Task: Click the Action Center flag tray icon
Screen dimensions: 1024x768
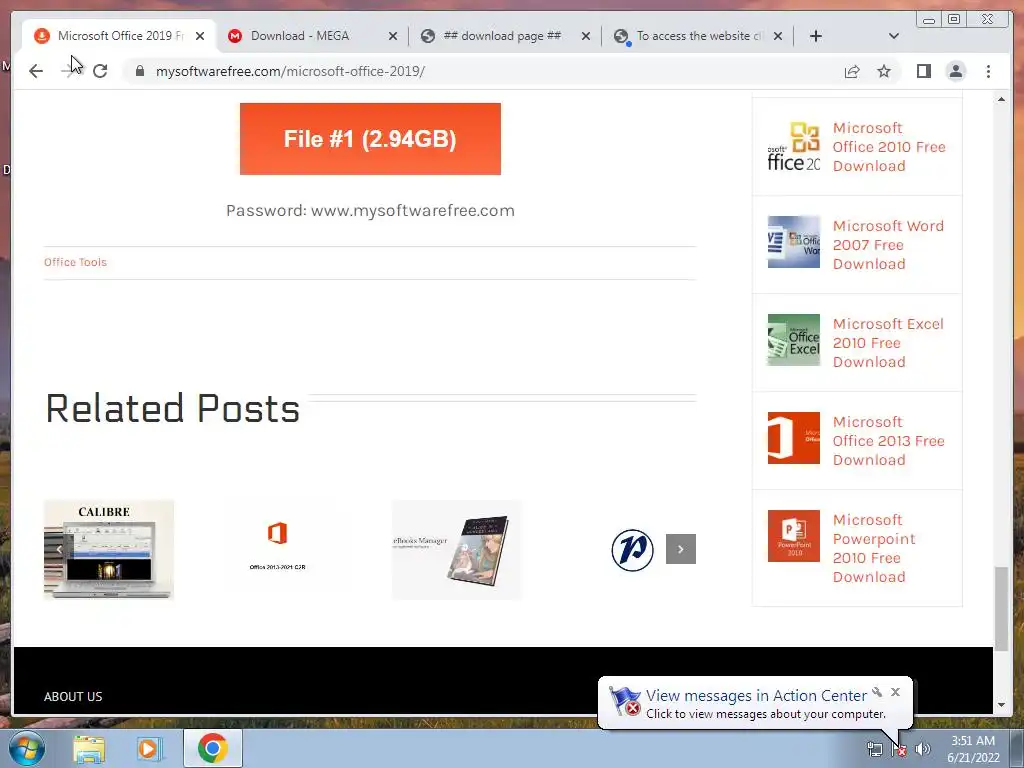Action: tap(899, 749)
